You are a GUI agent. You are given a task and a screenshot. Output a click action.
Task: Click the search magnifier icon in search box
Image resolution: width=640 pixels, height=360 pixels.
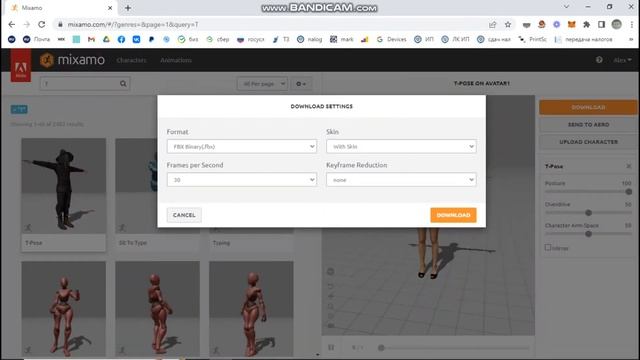(123, 84)
